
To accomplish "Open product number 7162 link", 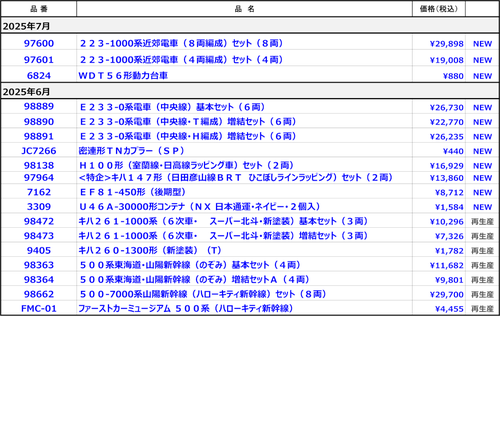I will (39, 192).
